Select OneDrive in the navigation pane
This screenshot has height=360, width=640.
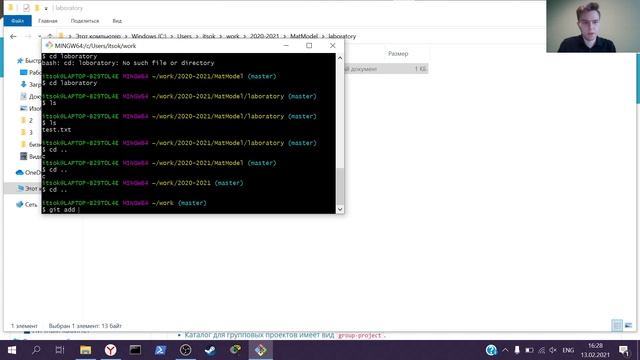(x=28, y=173)
